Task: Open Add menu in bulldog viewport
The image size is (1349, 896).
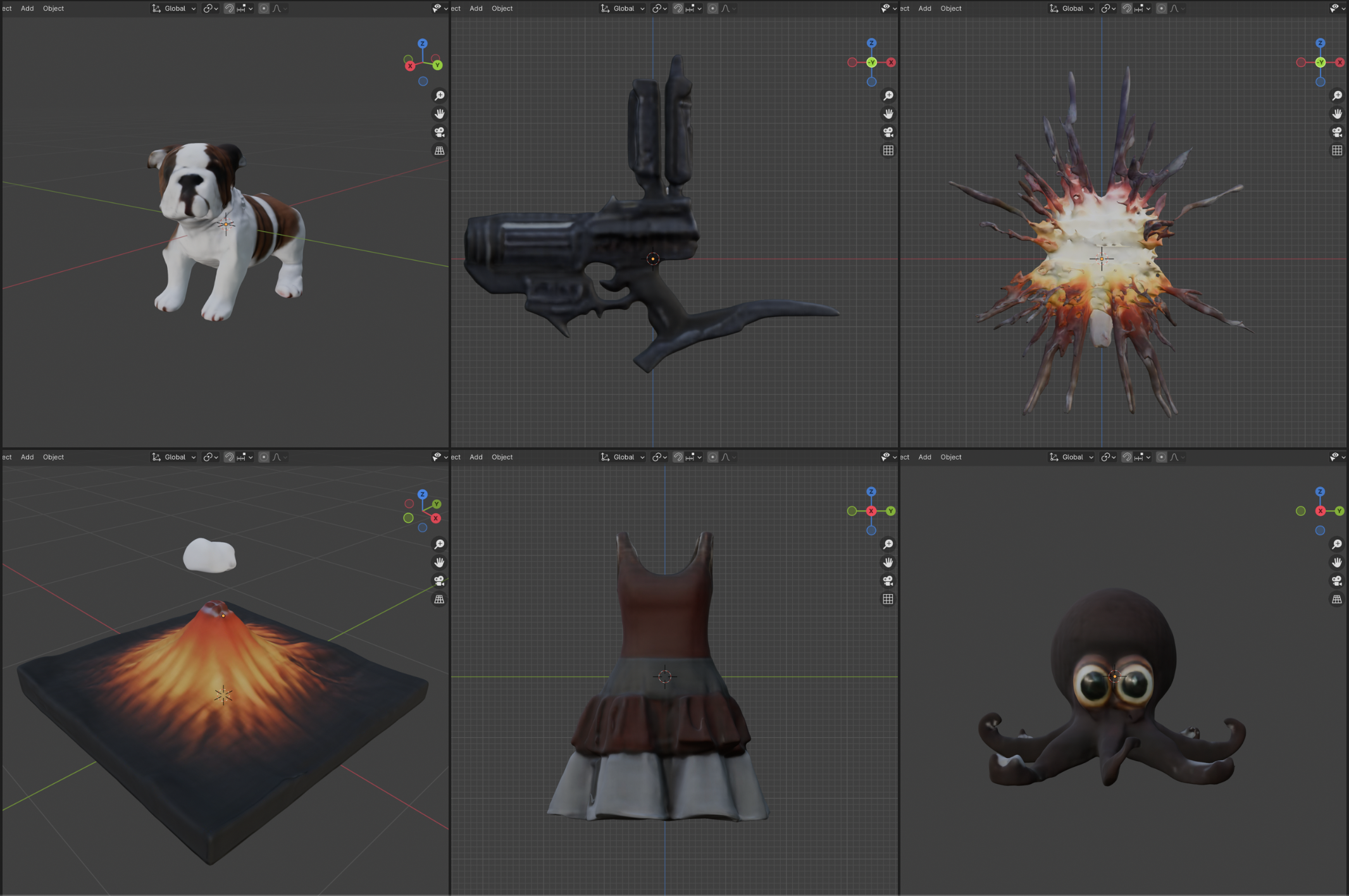Action: click(x=27, y=8)
